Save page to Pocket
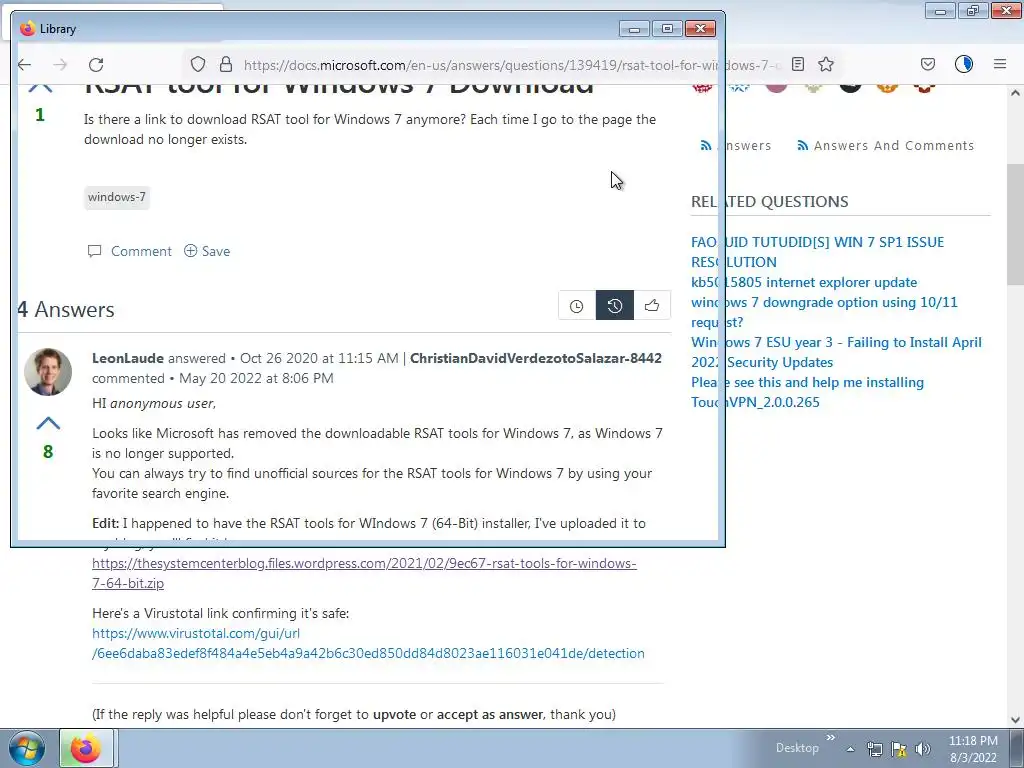1024x768 pixels. coord(927,64)
